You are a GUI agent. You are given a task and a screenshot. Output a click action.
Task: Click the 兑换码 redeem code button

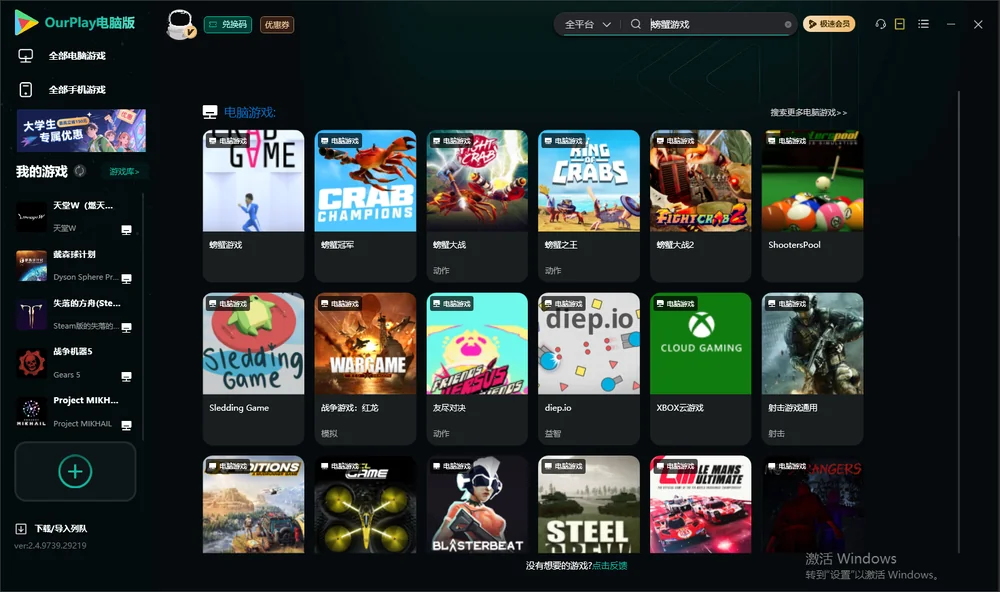pos(228,25)
